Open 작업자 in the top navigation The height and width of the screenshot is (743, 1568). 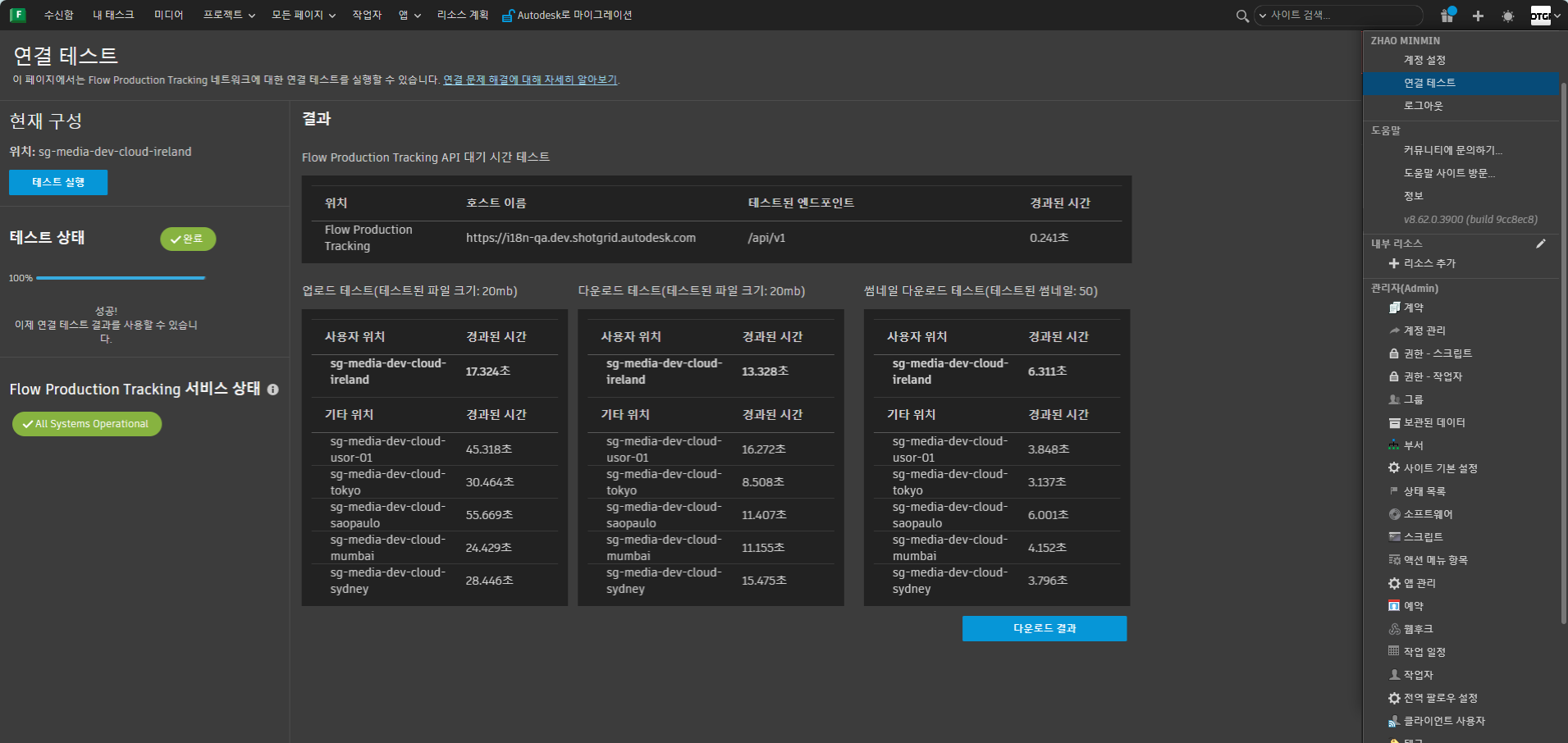point(367,16)
